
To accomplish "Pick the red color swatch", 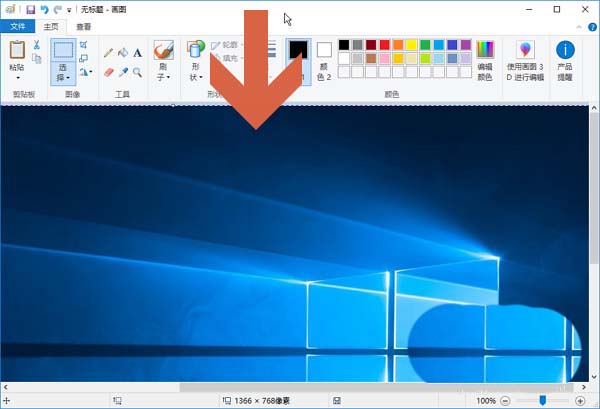I will (385, 45).
